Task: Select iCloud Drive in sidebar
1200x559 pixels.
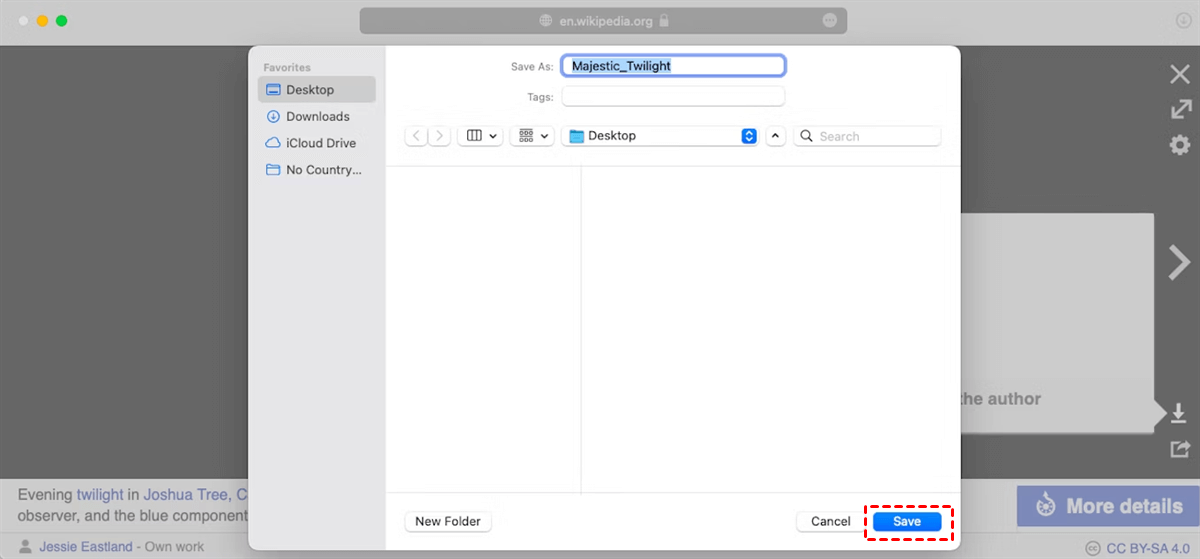Action: click(316, 143)
